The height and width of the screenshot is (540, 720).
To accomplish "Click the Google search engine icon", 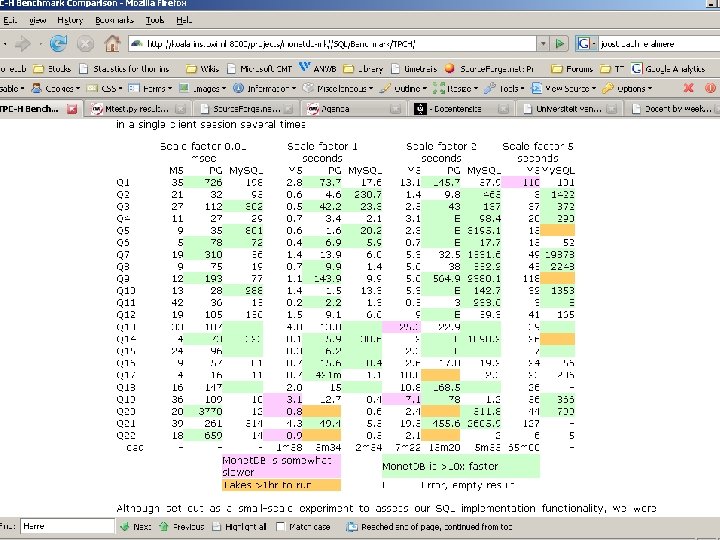I will 584,44.
